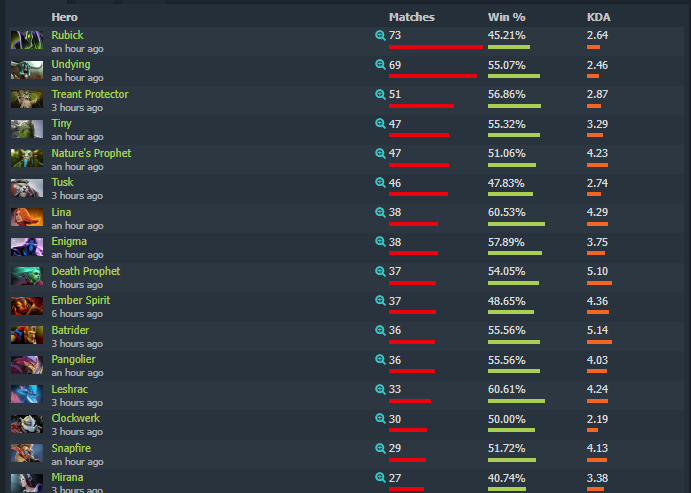Sort the table by Matches column header
This screenshot has height=493, width=691.
coord(412,17)
